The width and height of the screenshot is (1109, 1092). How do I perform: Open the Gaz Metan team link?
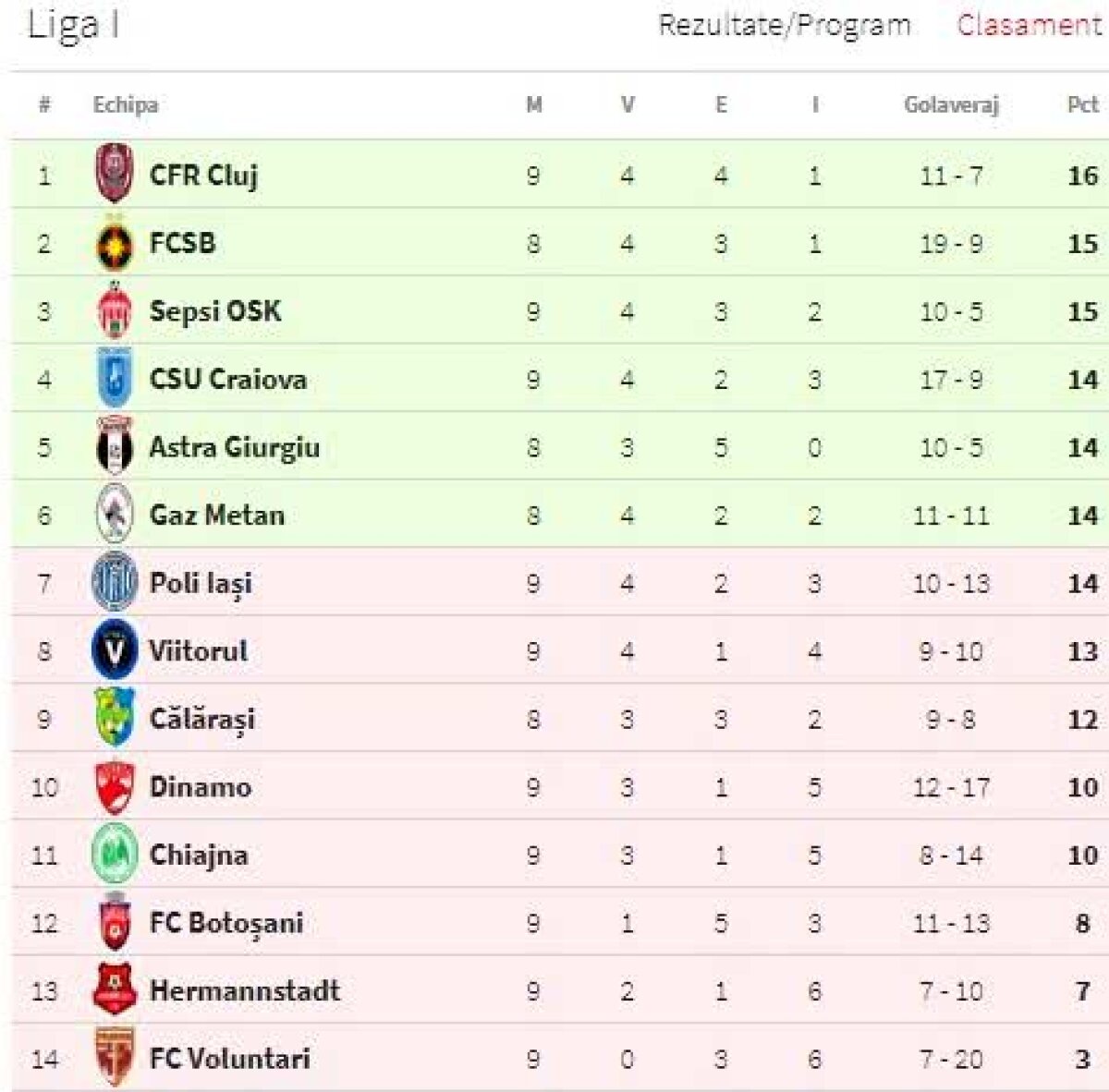tap(217, 516)
